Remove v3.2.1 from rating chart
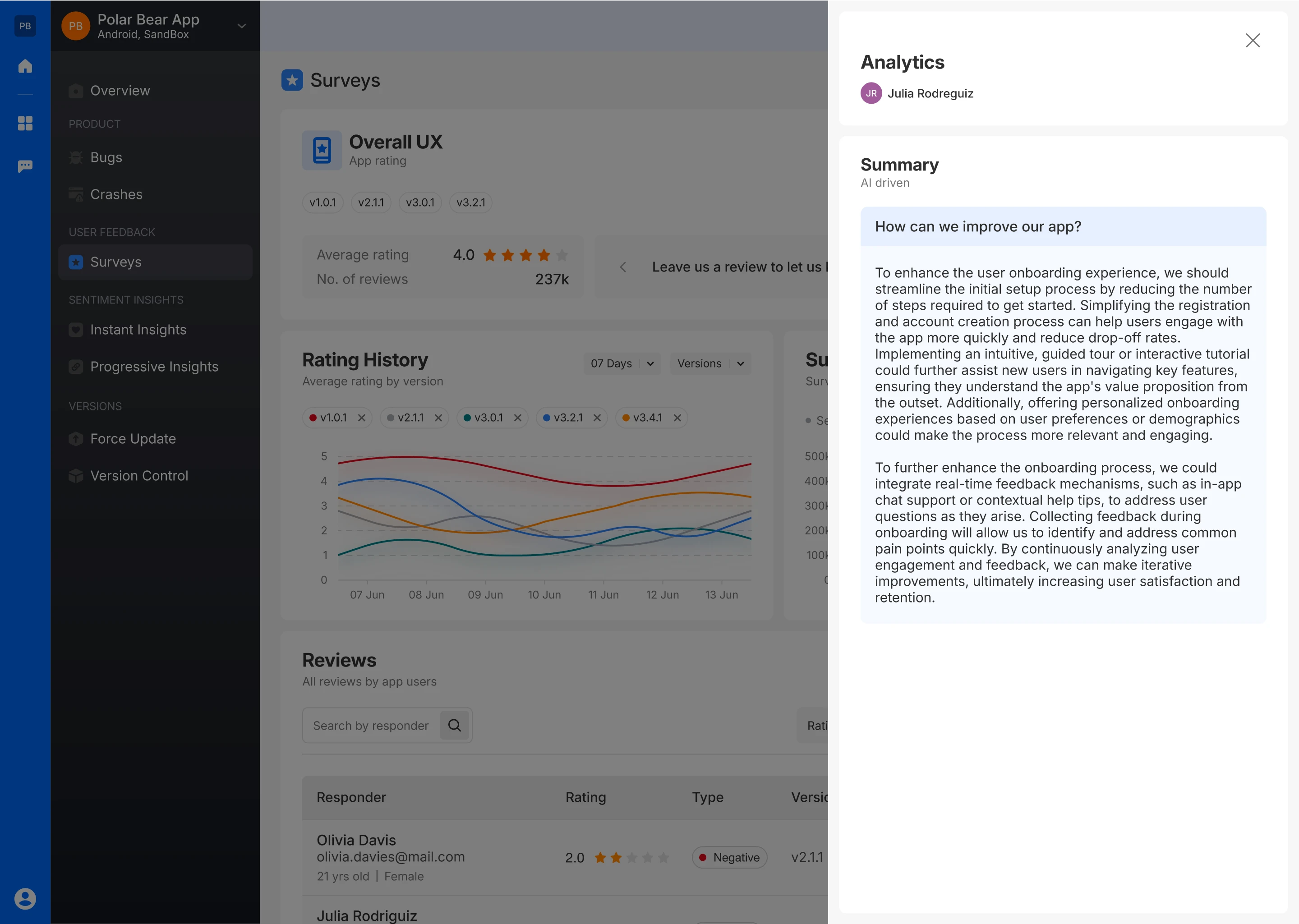Image resolution: width=1299 pixels, height=924 pixels. (x=597, y=418)
